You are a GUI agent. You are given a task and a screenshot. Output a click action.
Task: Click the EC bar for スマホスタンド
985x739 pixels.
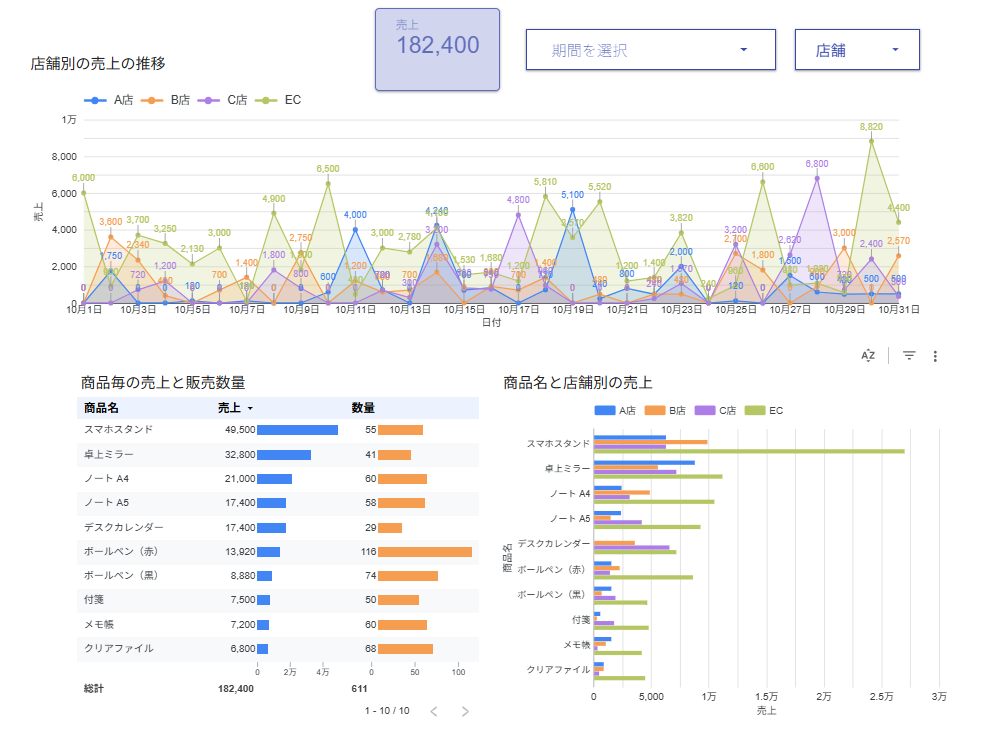(x=749, y=451)
